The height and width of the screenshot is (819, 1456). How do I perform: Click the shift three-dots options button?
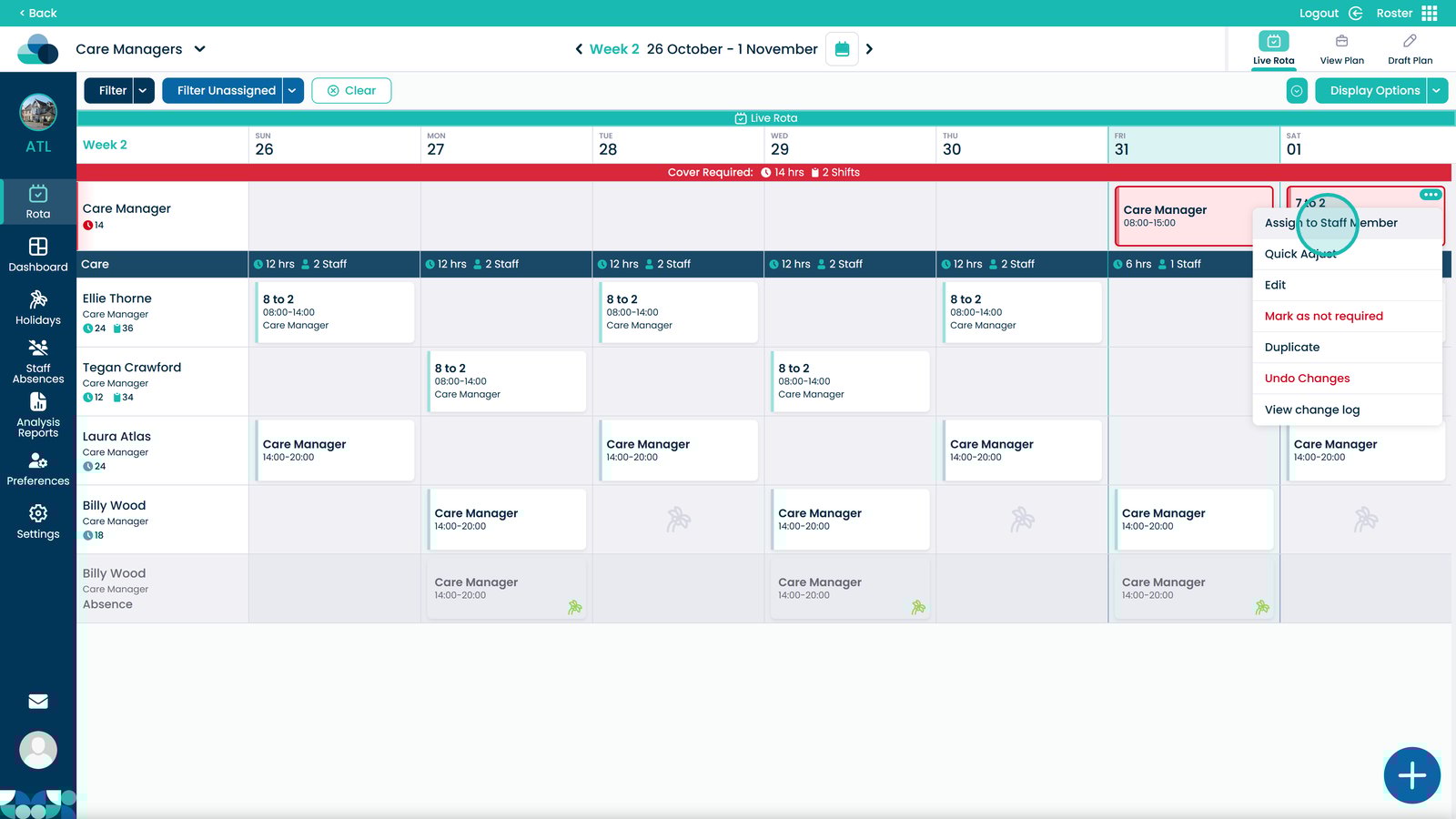click(1431, 195)
